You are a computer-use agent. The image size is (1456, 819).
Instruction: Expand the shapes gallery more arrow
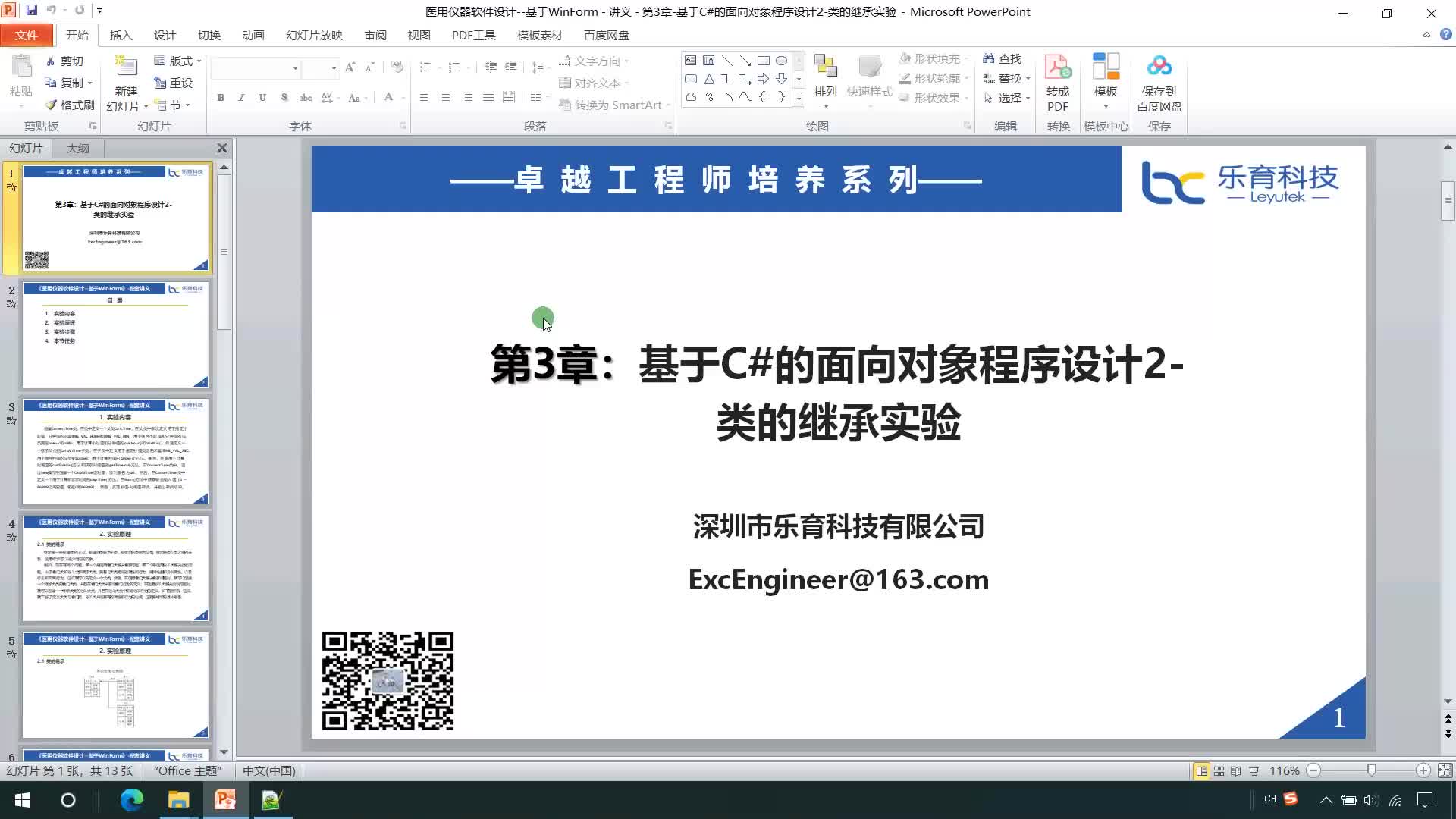[x=799, y=98]
